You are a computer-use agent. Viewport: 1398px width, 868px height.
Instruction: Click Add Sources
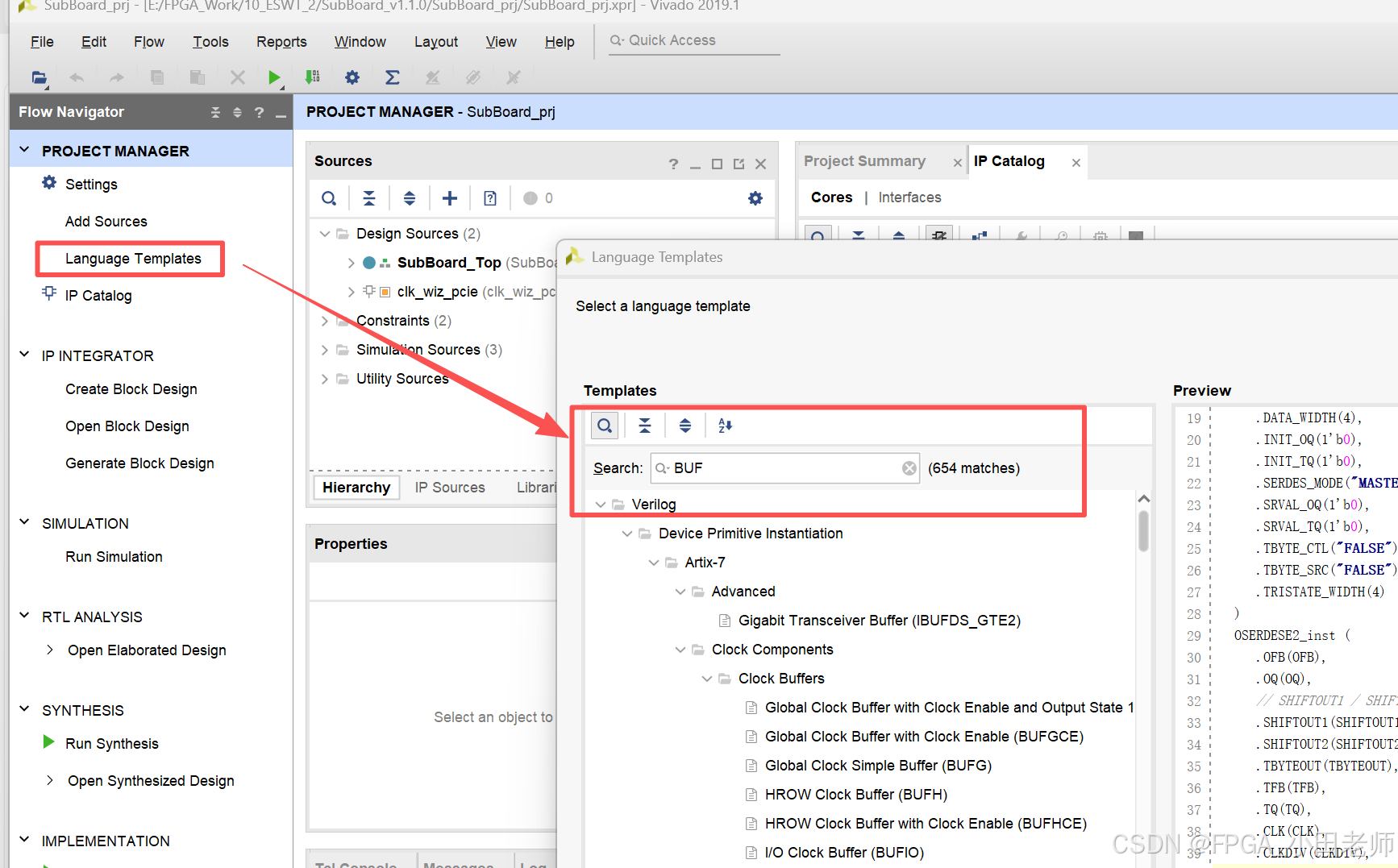coord(106,222)
